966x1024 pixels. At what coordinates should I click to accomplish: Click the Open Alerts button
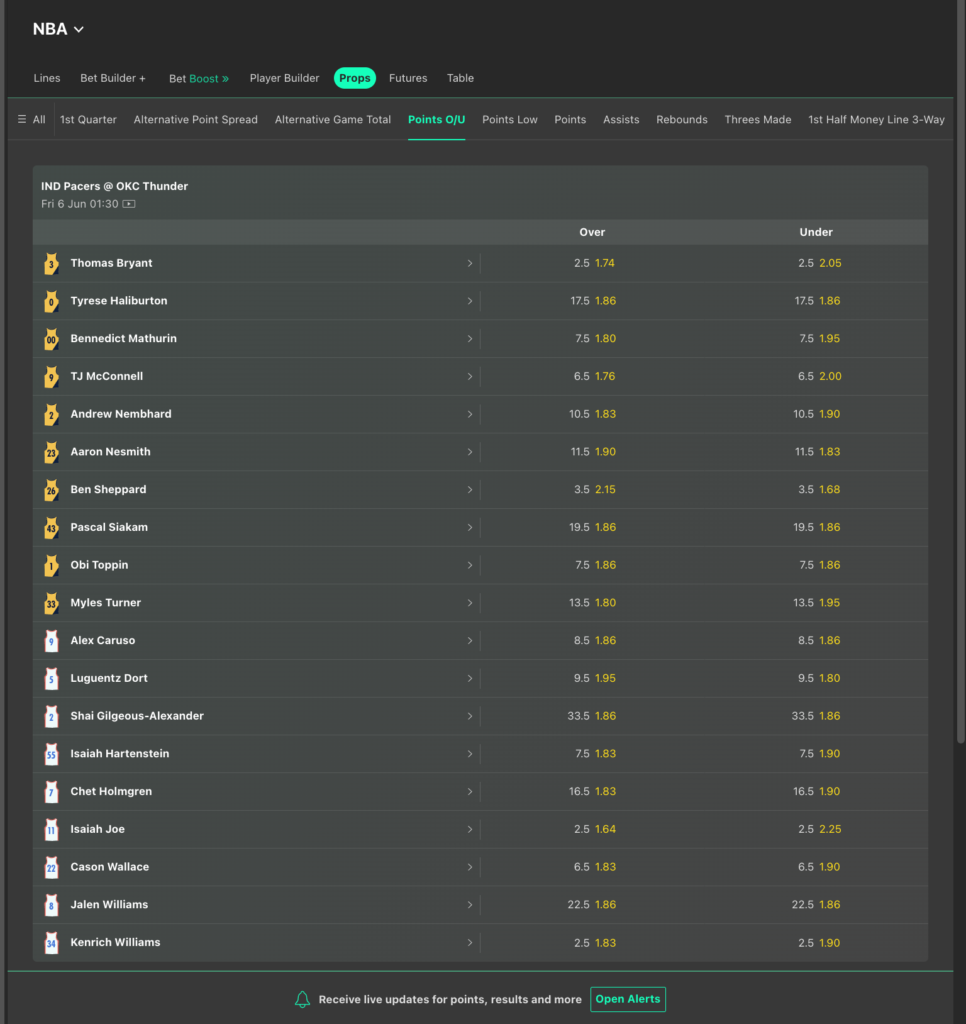628,999
